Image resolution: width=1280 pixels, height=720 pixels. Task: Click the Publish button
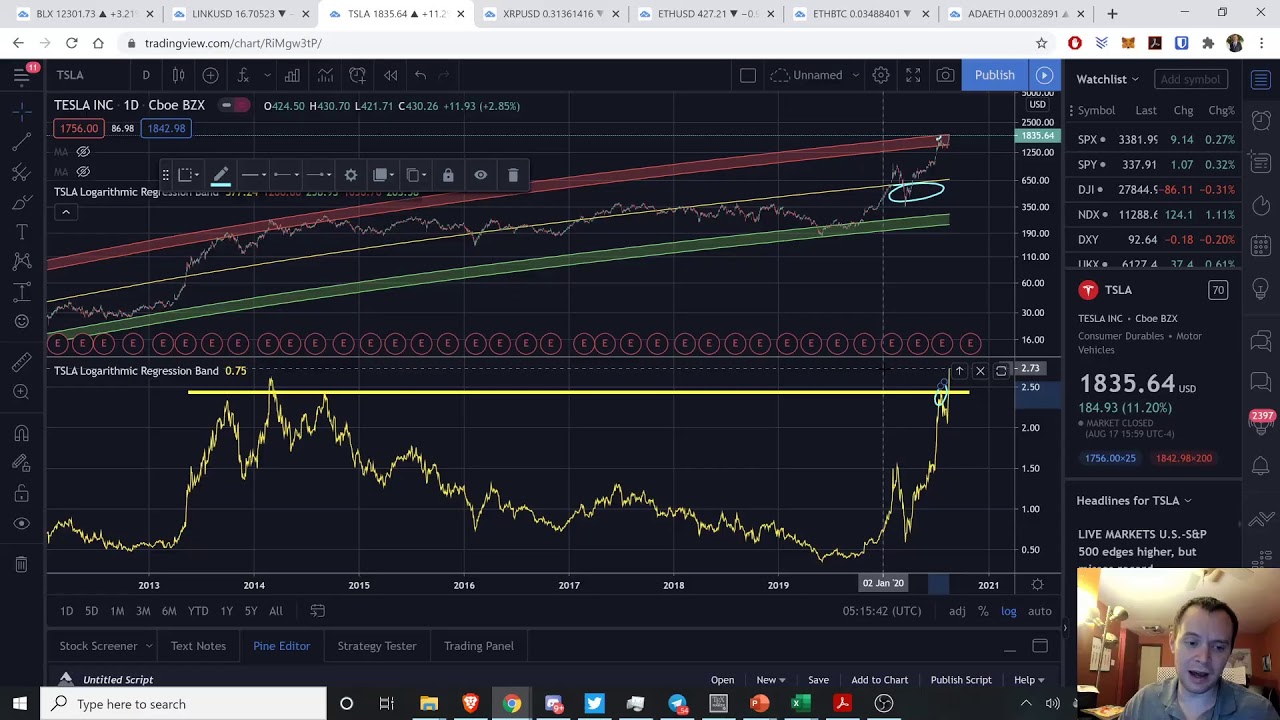(995, 75)
